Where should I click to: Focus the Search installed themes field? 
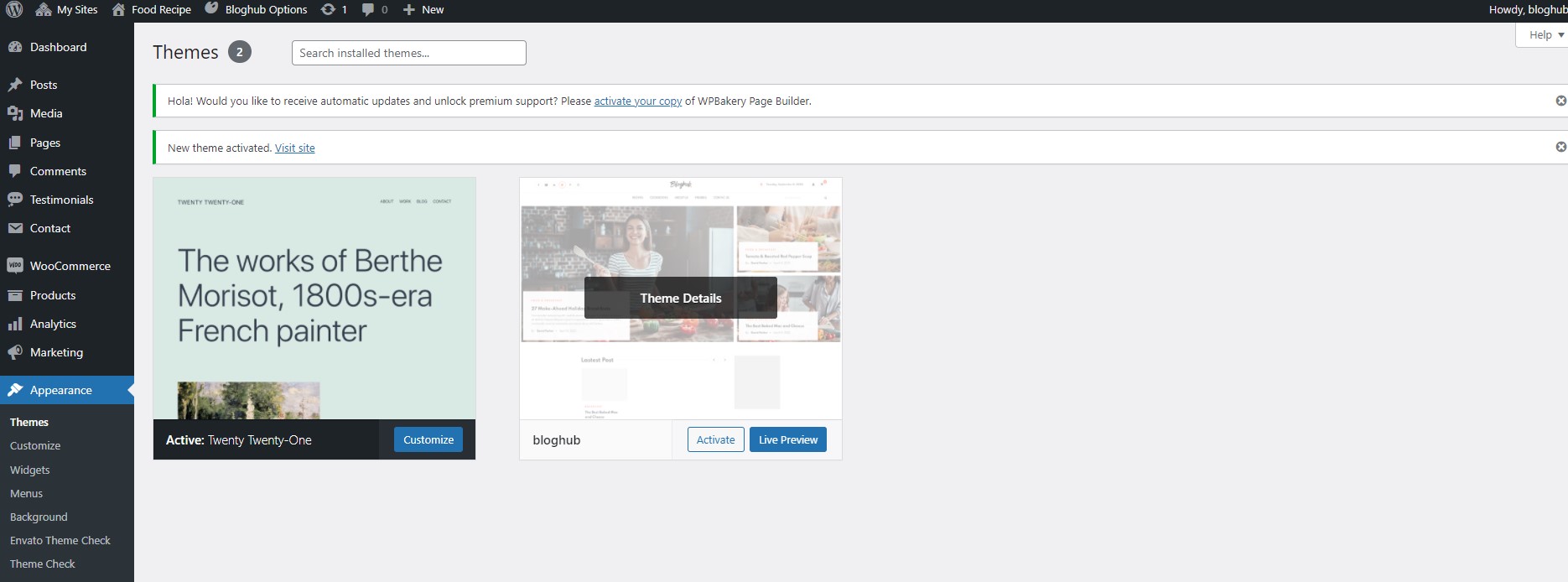pyautogui.click(x=409, y=53)
